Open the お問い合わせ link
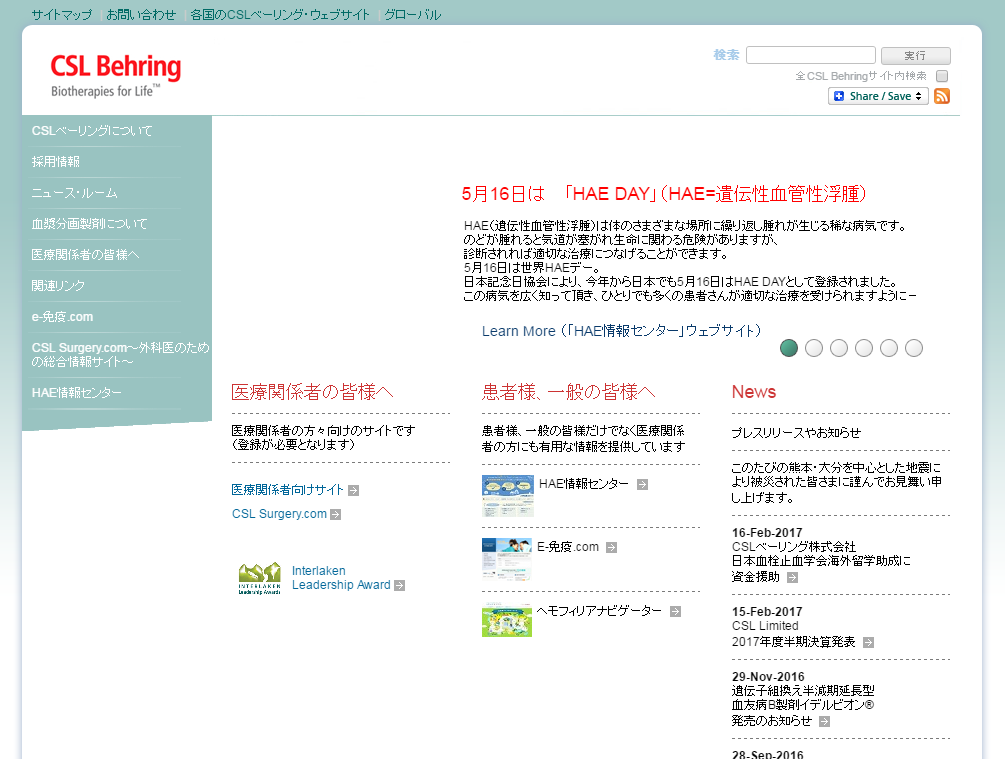Viewport: 1005px width, 759px height. (141, 14)
